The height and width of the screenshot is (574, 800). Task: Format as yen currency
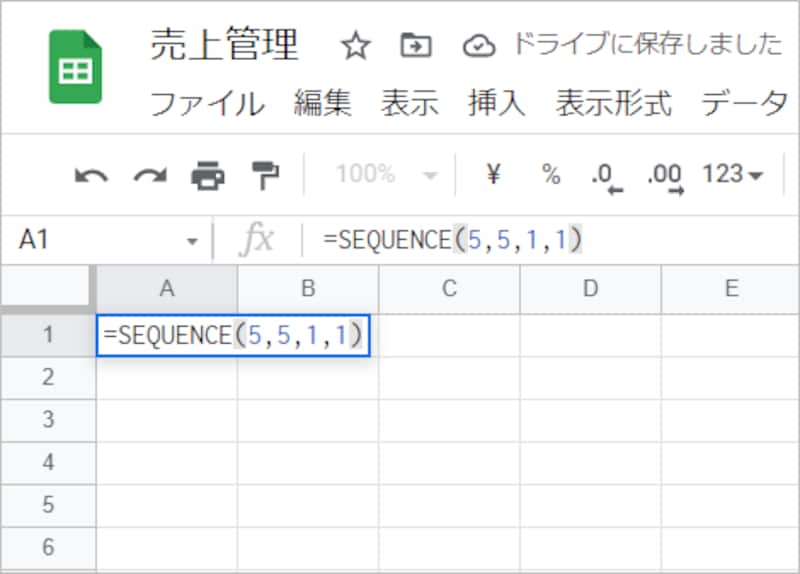493,174
